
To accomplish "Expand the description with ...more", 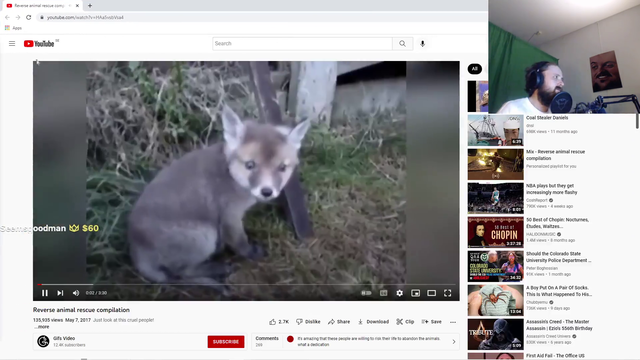I will pos(41,327).
